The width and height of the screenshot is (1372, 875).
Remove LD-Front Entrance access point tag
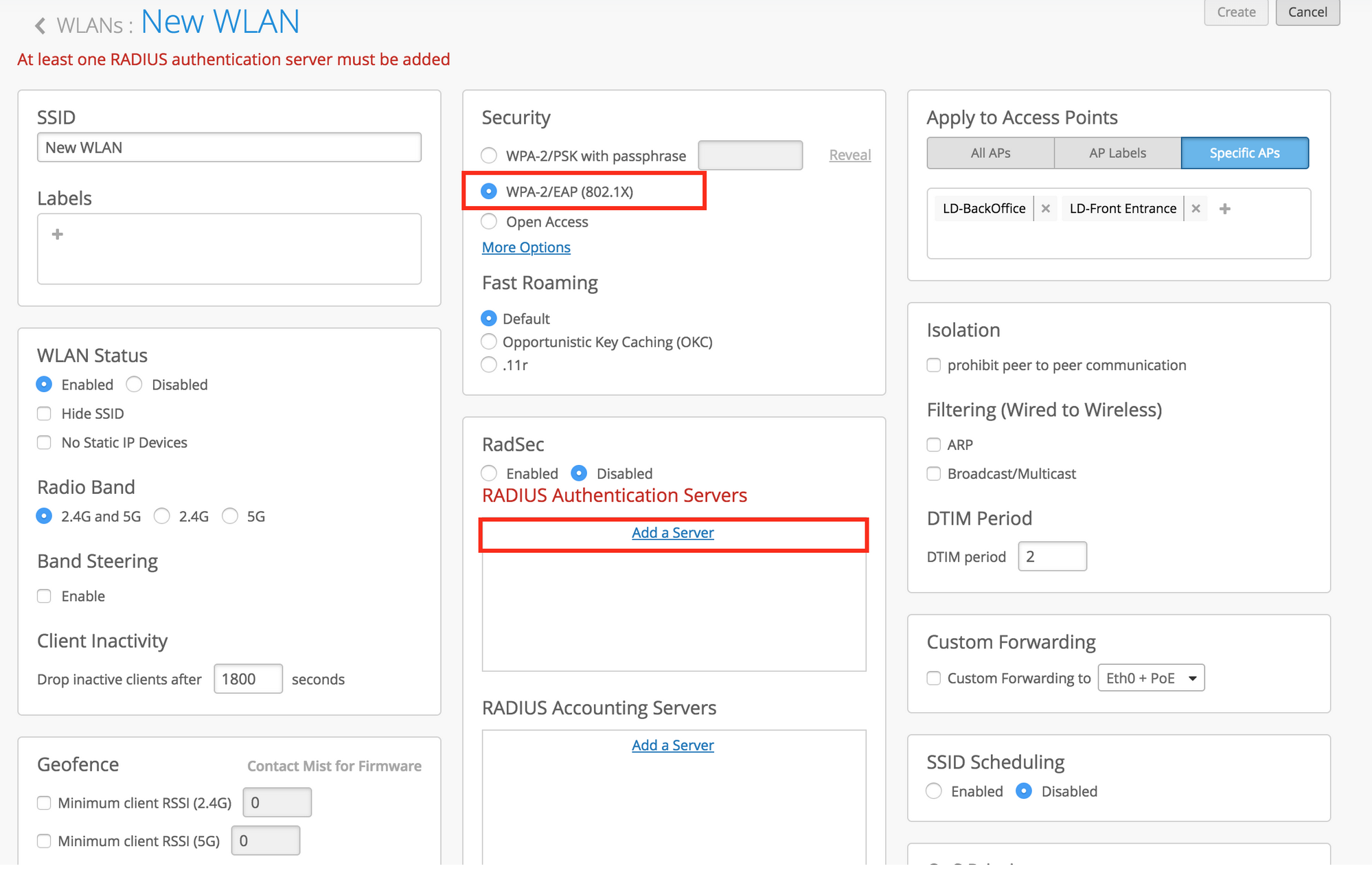click(1196, 208)
